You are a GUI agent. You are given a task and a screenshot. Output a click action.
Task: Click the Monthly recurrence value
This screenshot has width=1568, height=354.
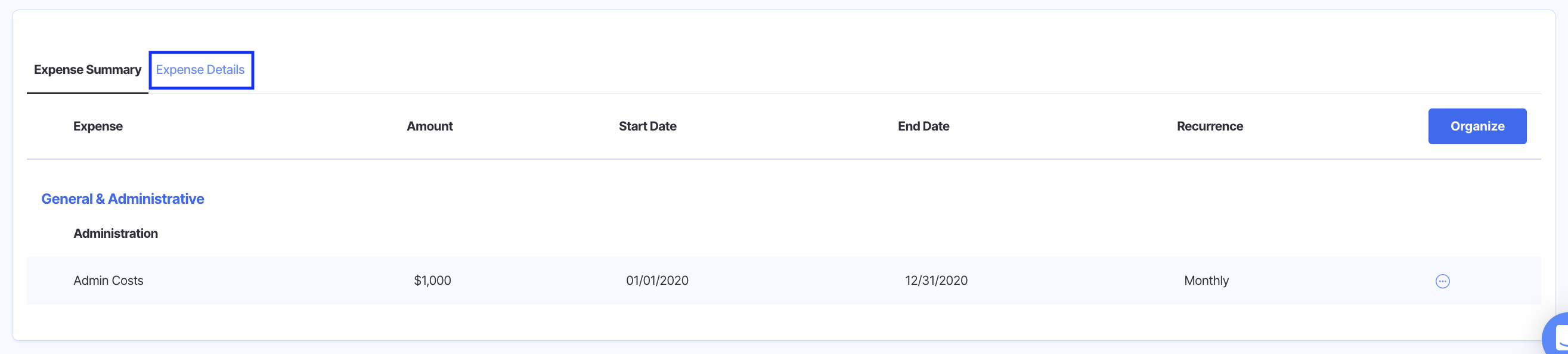coord(1206,281)
